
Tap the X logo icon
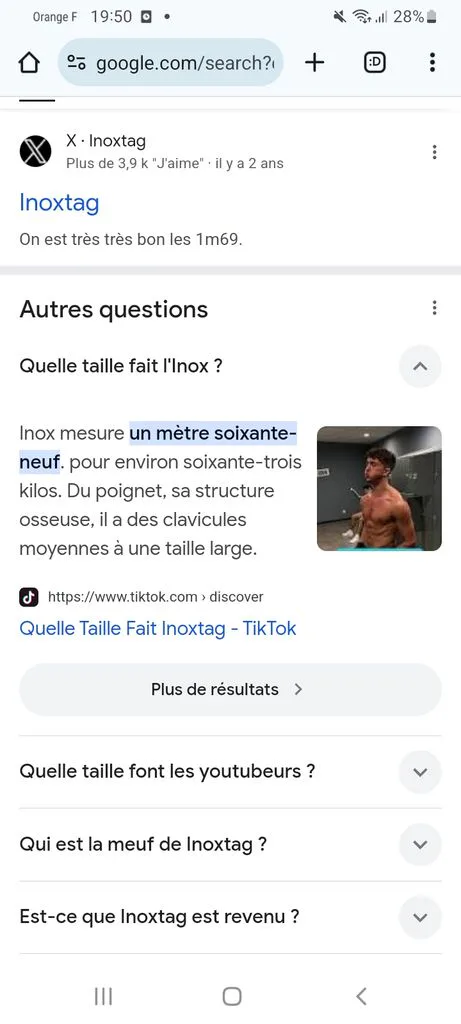[x=35, y=152]
